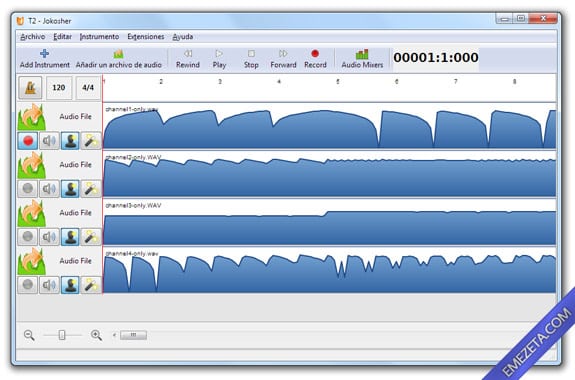Viewport: 575px width, 380px height.
Task: Mute the channel3-only track
Action: pyautogui.click(x=49, y=237)
